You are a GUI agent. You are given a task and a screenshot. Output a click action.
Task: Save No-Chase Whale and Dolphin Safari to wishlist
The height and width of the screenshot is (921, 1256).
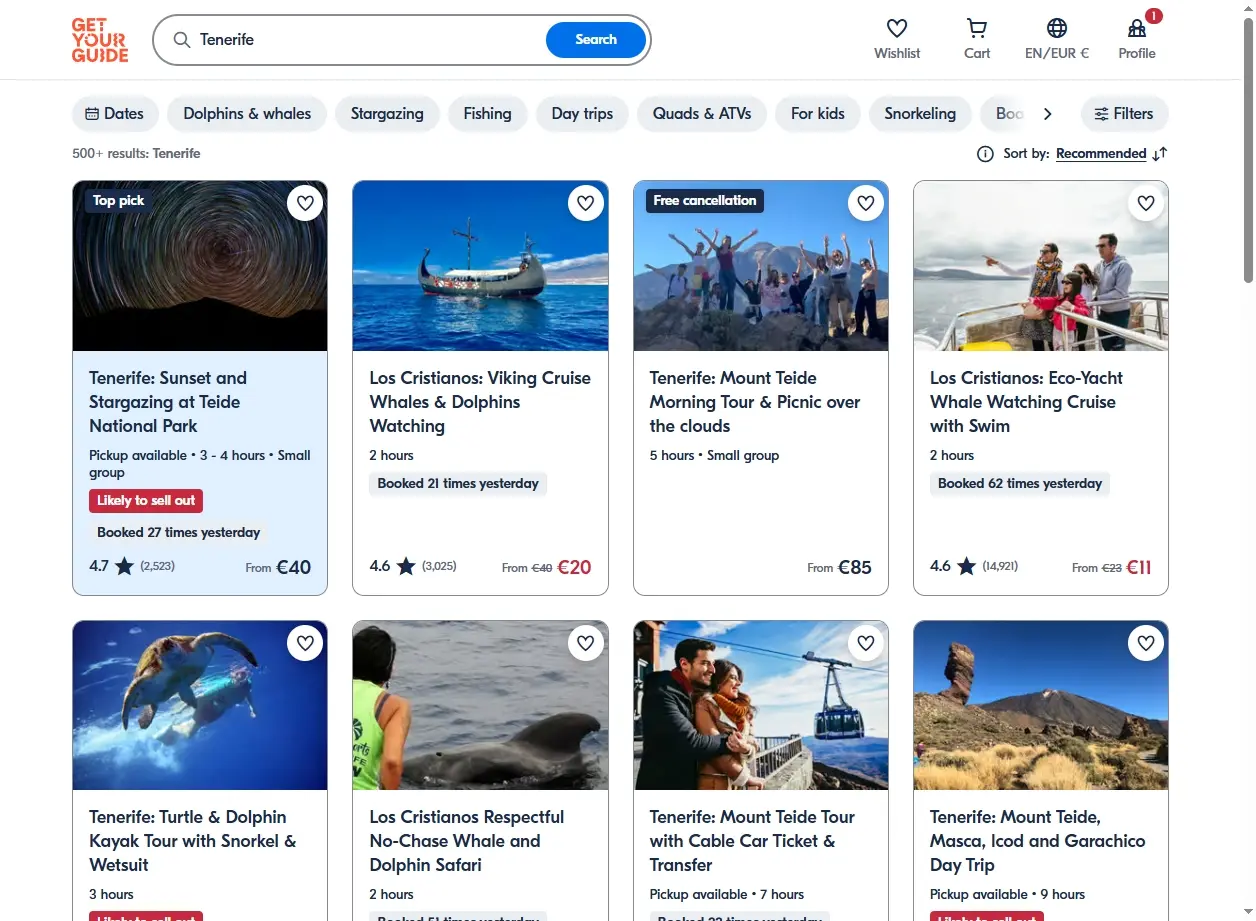point(585,643)
